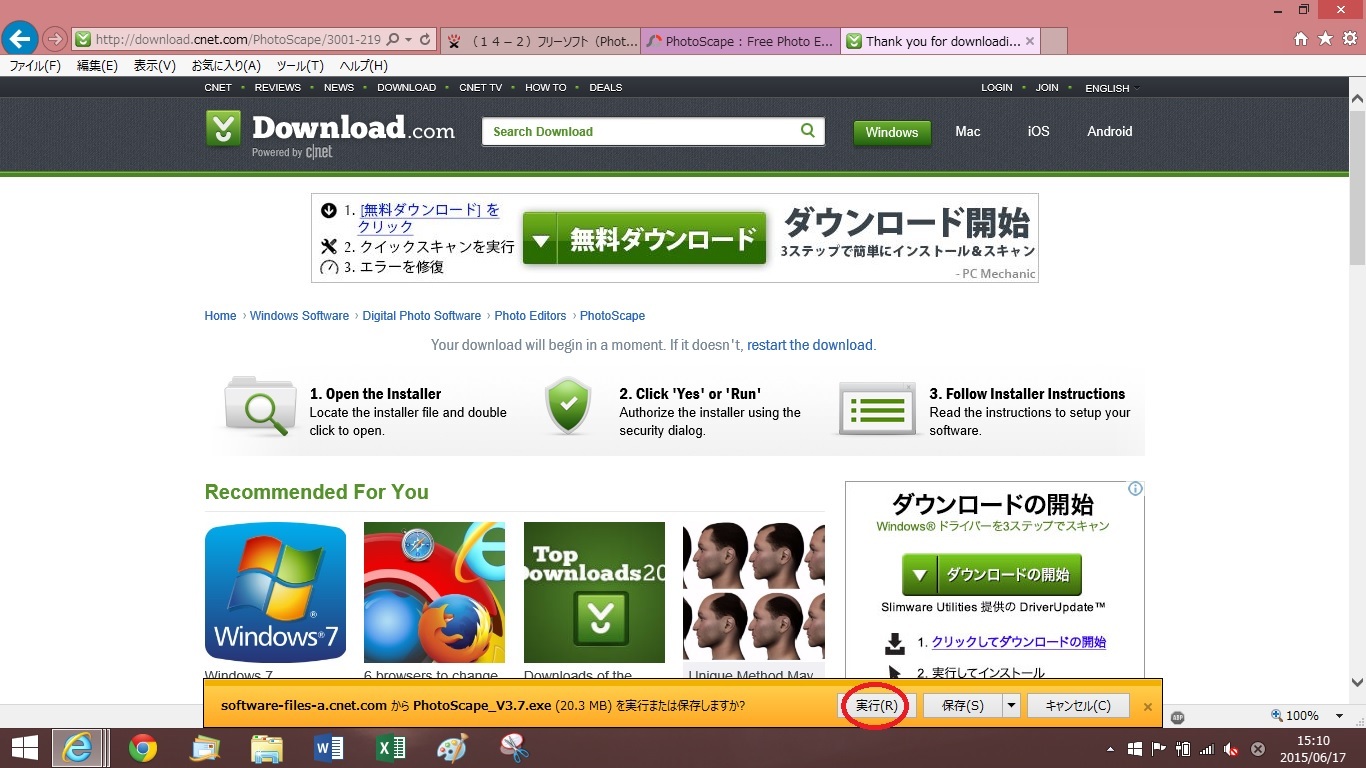Open the お気に入り(A) menu
1366x768 pixels.
[226, 66]
